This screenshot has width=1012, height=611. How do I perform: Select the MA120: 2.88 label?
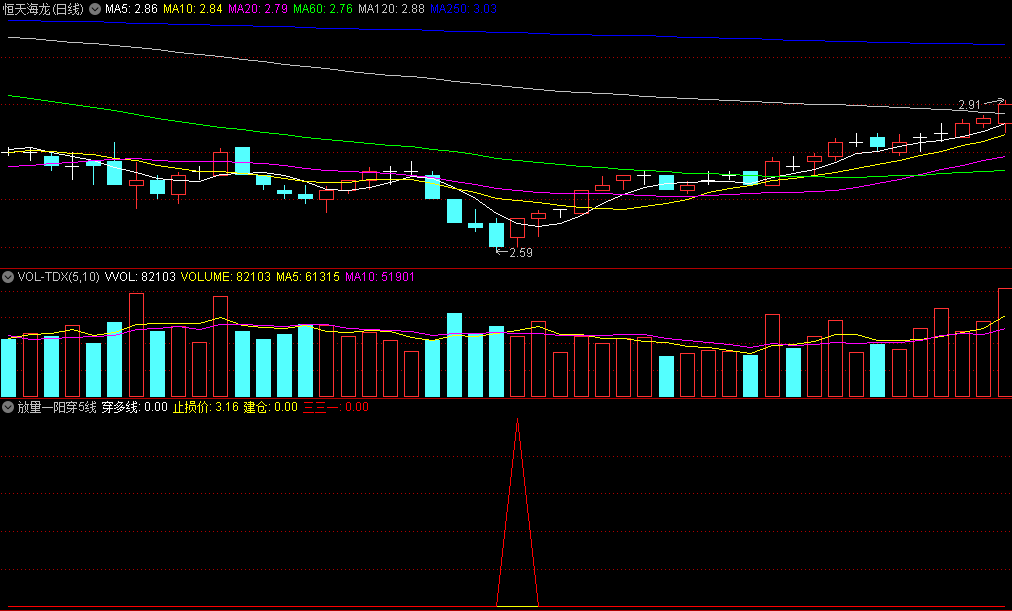click(x=391, y=9)
